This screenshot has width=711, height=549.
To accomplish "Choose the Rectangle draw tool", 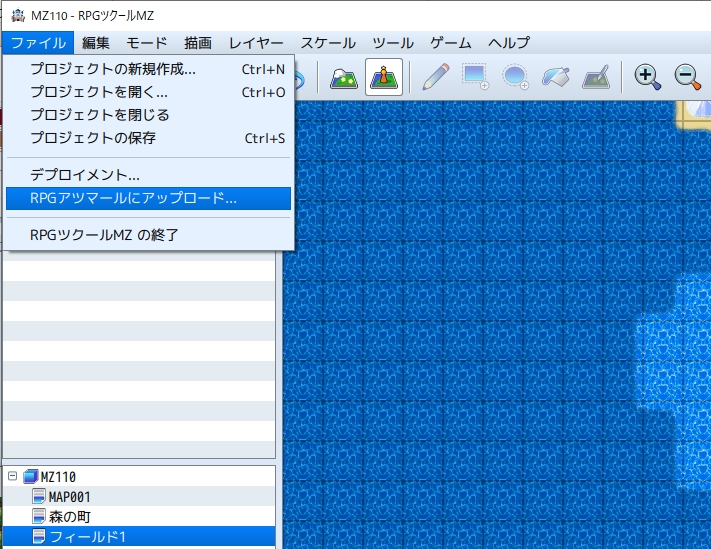I will click(x=475, y=77).
